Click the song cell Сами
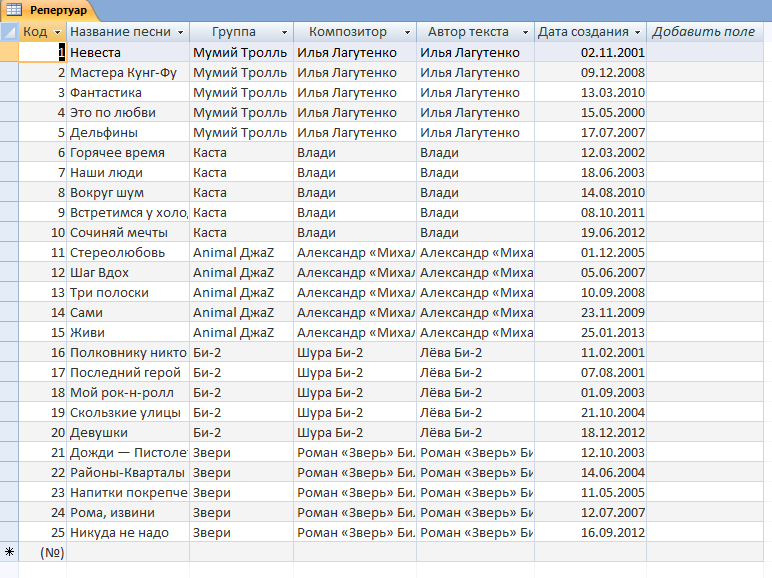Viewport: 772px width, 578px height. [x=128, y=313]
